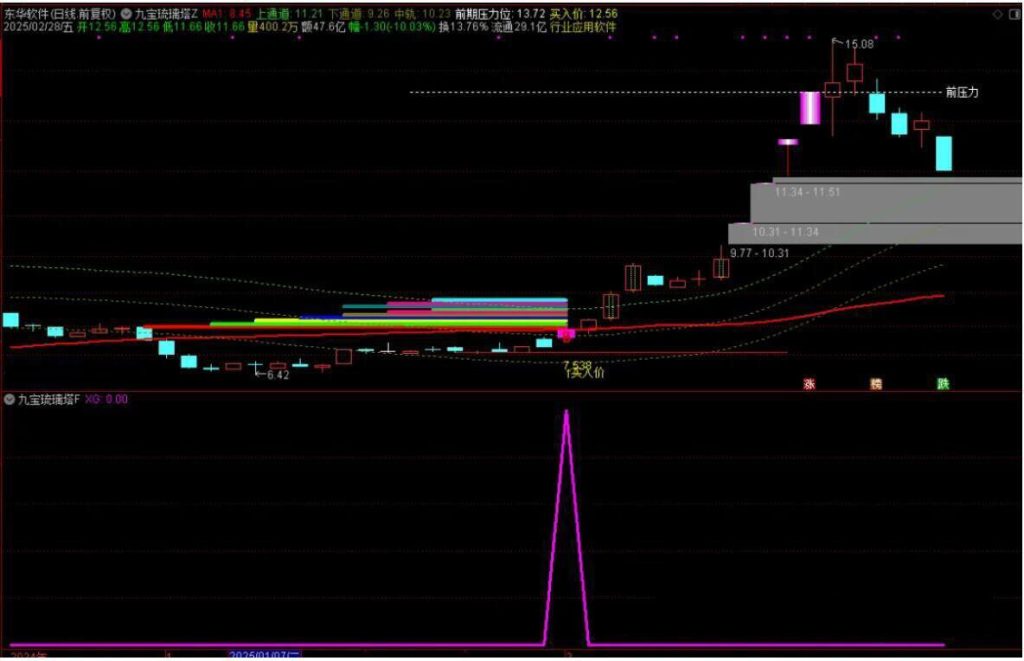Click the red 涨 marker icon
This screenshot has width=1024, height=661.
(x=809, y=384)
